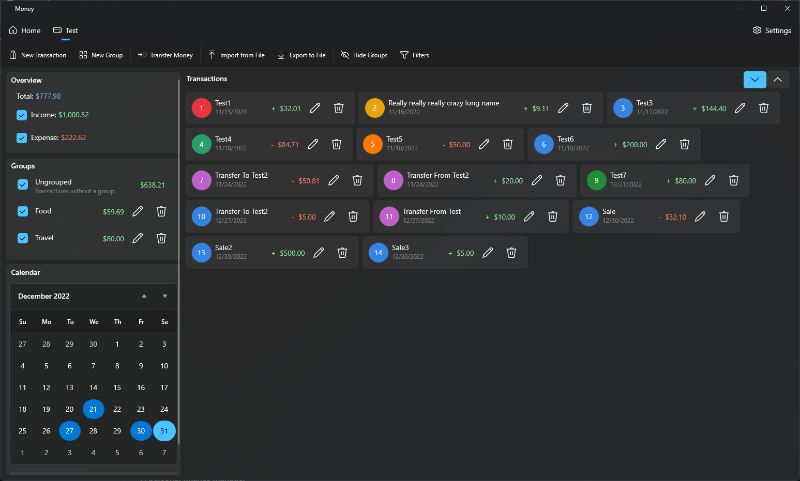Click Export to File

click(301, 55)
